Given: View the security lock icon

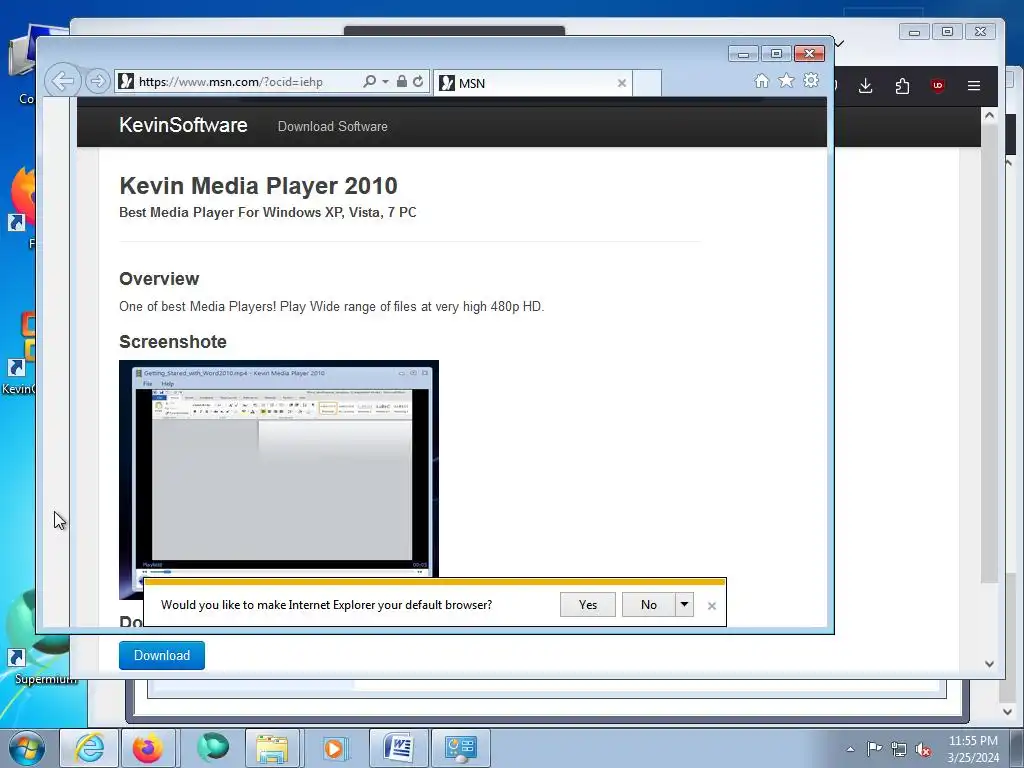Looking at the screenshot, I should [402, 82].
